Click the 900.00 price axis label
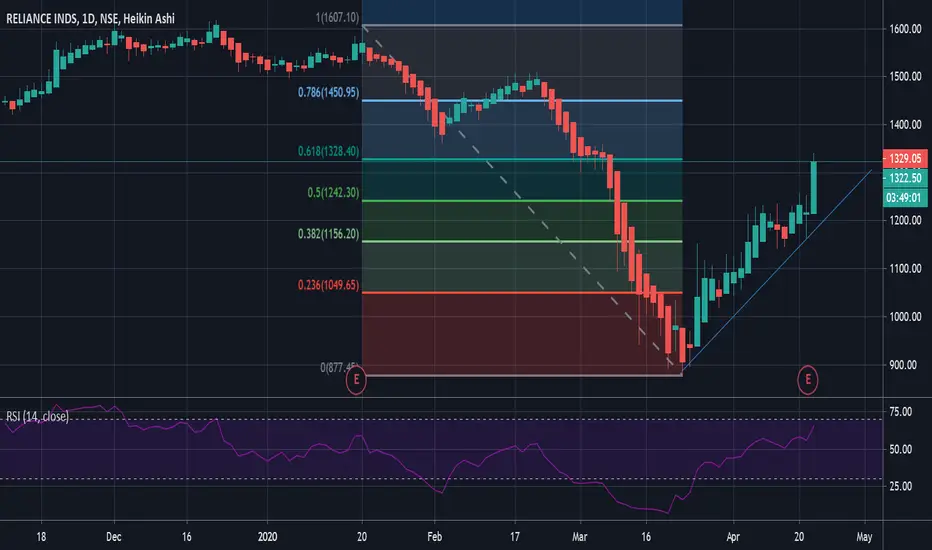The height and width of the screenshot is (550, 932). click(903, 364)
